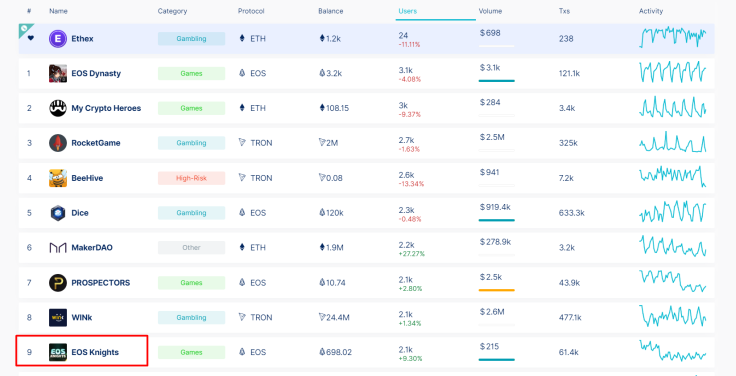Click the Gambling tag on RocketGame row
Screen dimensions: 736x376
click(x=192, y=143)
